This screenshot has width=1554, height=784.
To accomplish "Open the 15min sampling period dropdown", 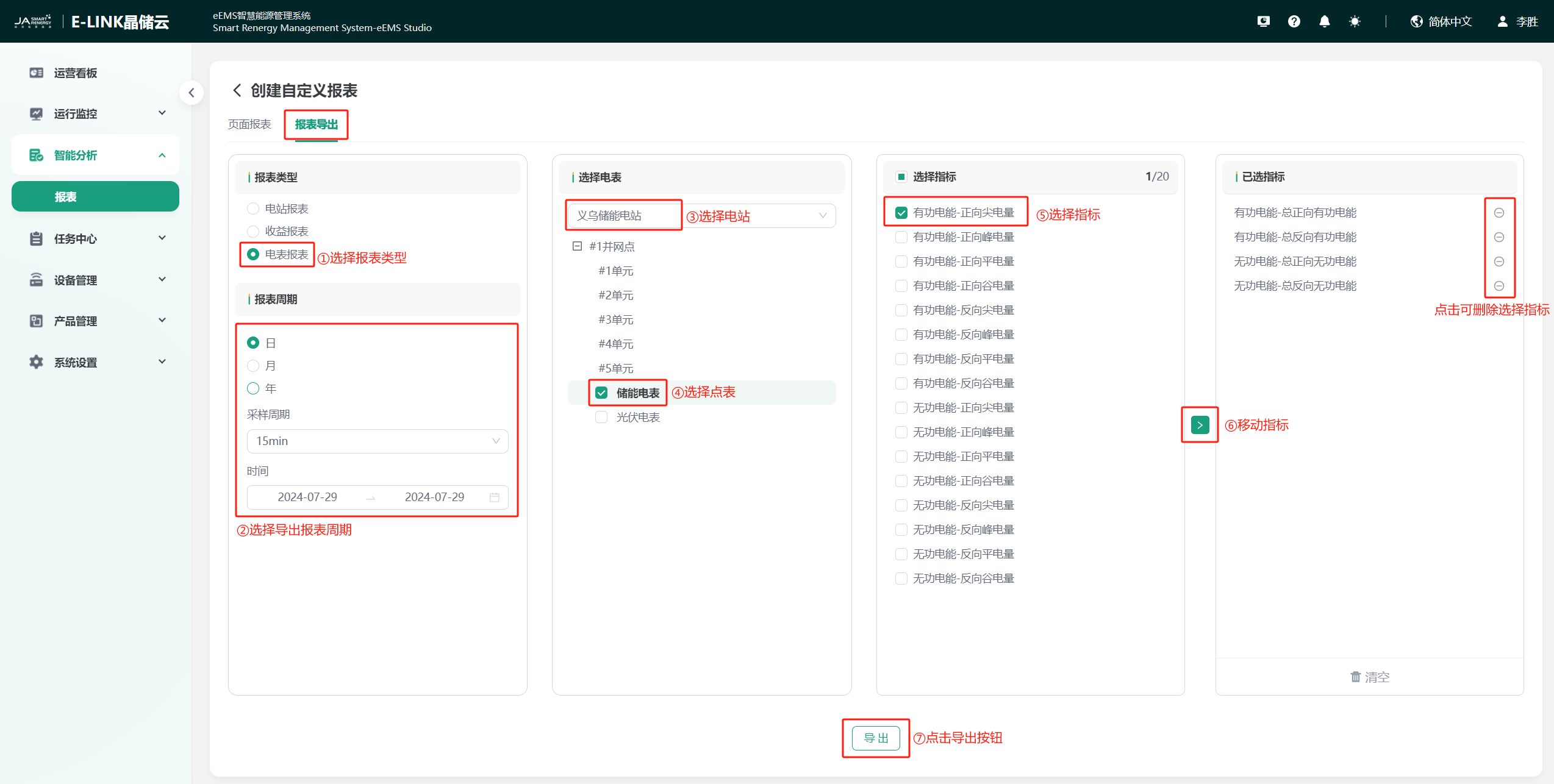I will click(377, 441).
